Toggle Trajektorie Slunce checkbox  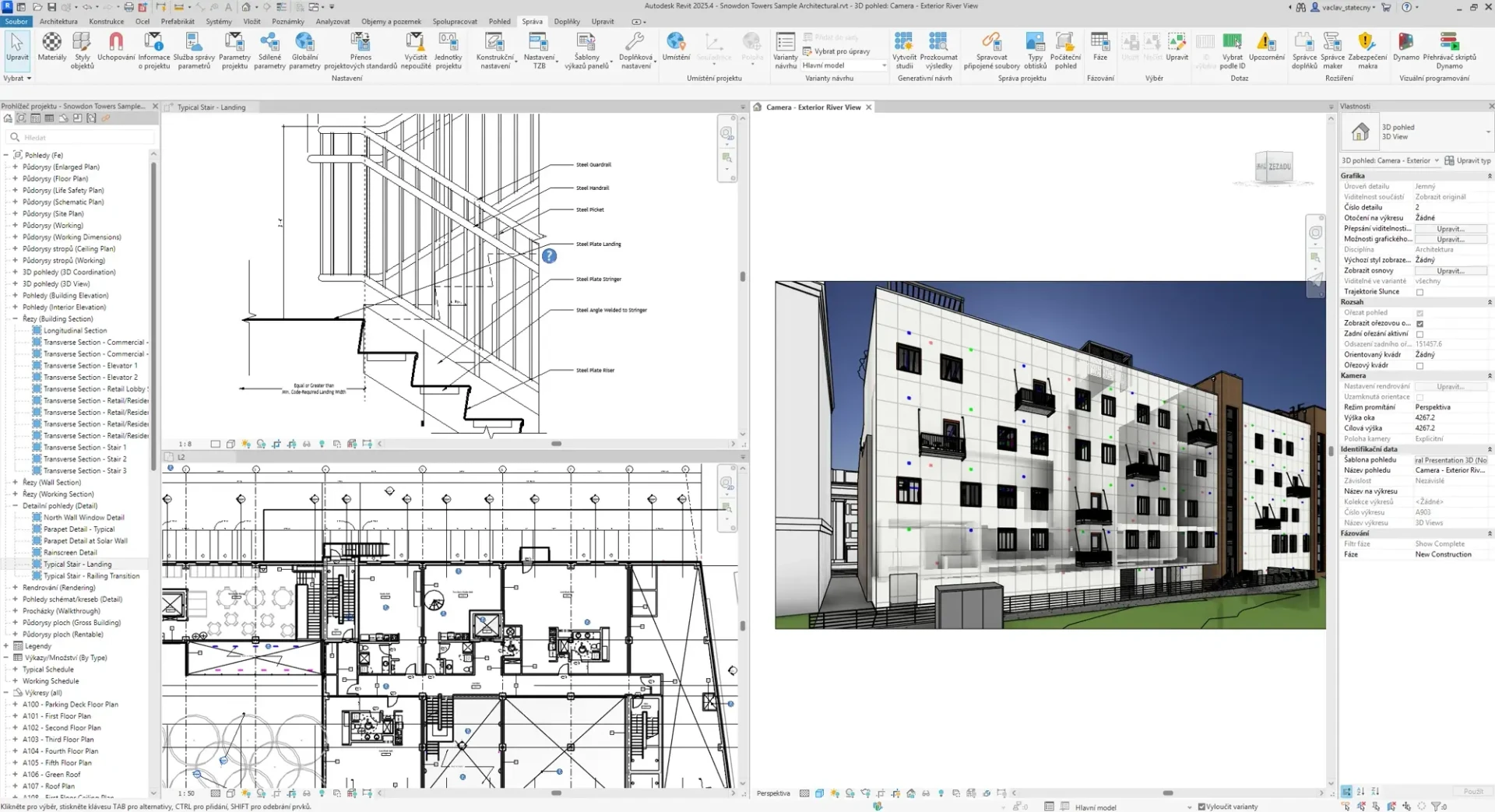point(1419,292)
